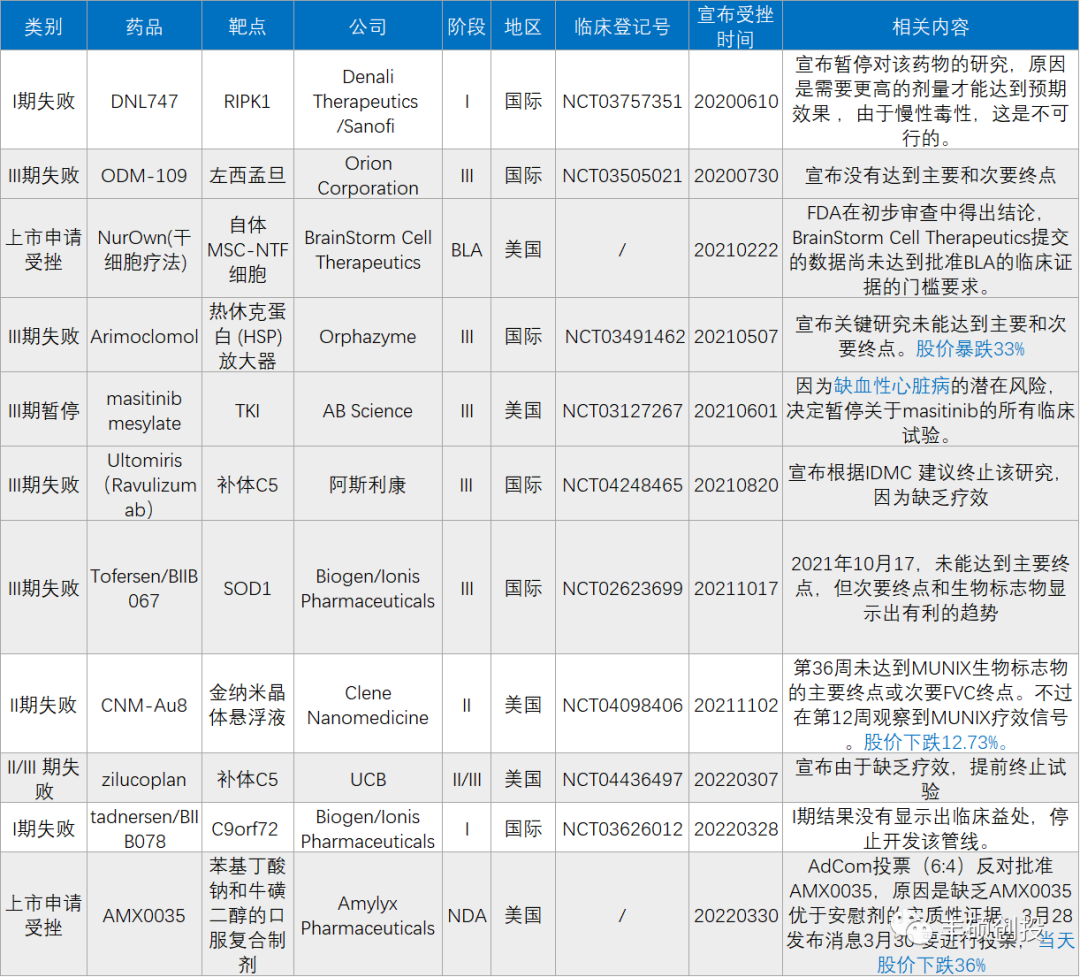This screenshot has width=1080, height=977.
Task: Select the masitinib mesylate drug cell
Action: (x=145, y=411)
